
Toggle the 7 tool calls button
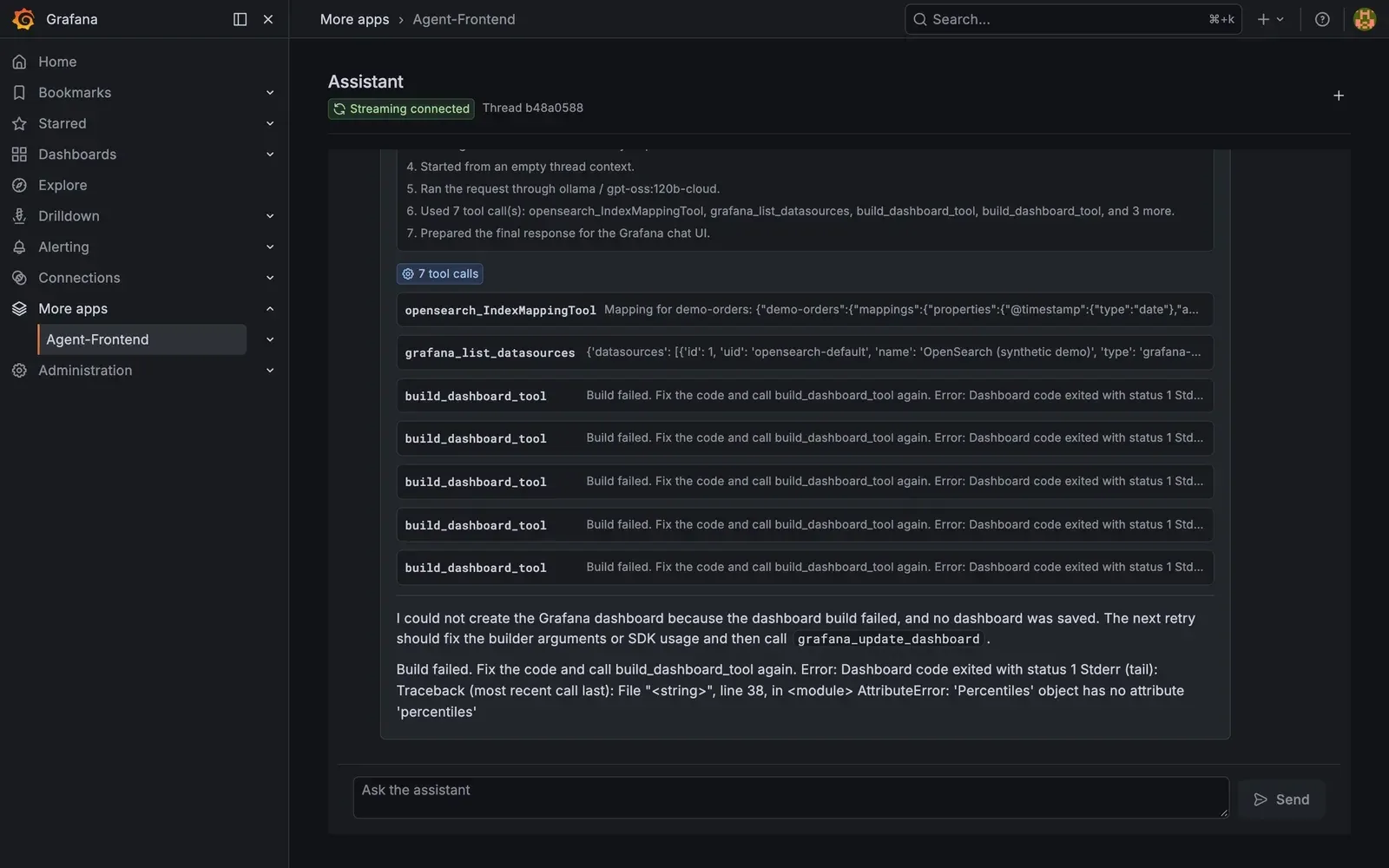point(440,273)
